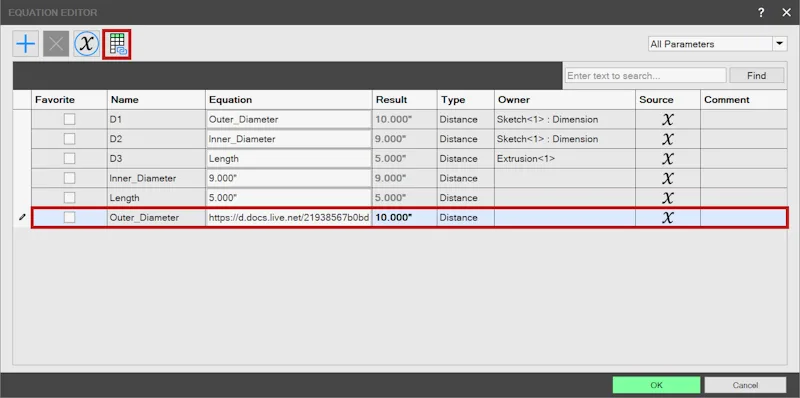This screenshot has width=800, height=398.
Task: Click the search text field
Action: 645,76
